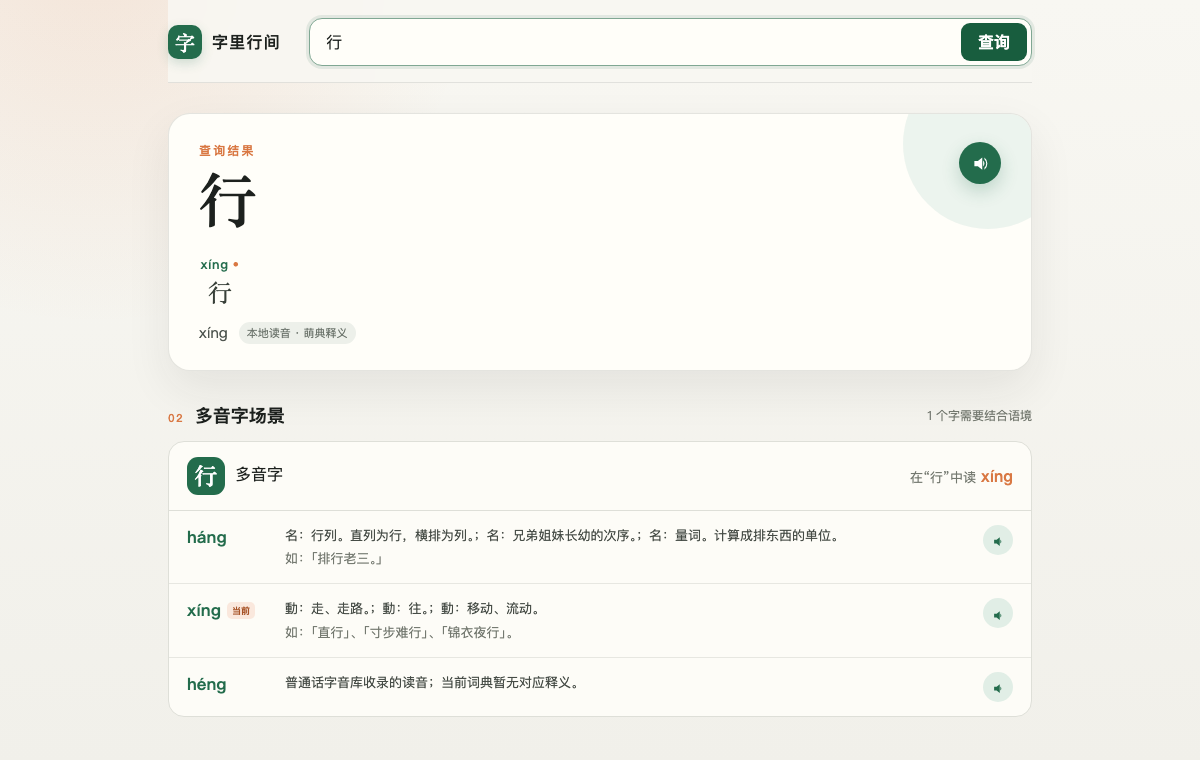The width and height of the screenshot is (1200, 760).
Task: Focus the search field containing 行
Action: 634,42
